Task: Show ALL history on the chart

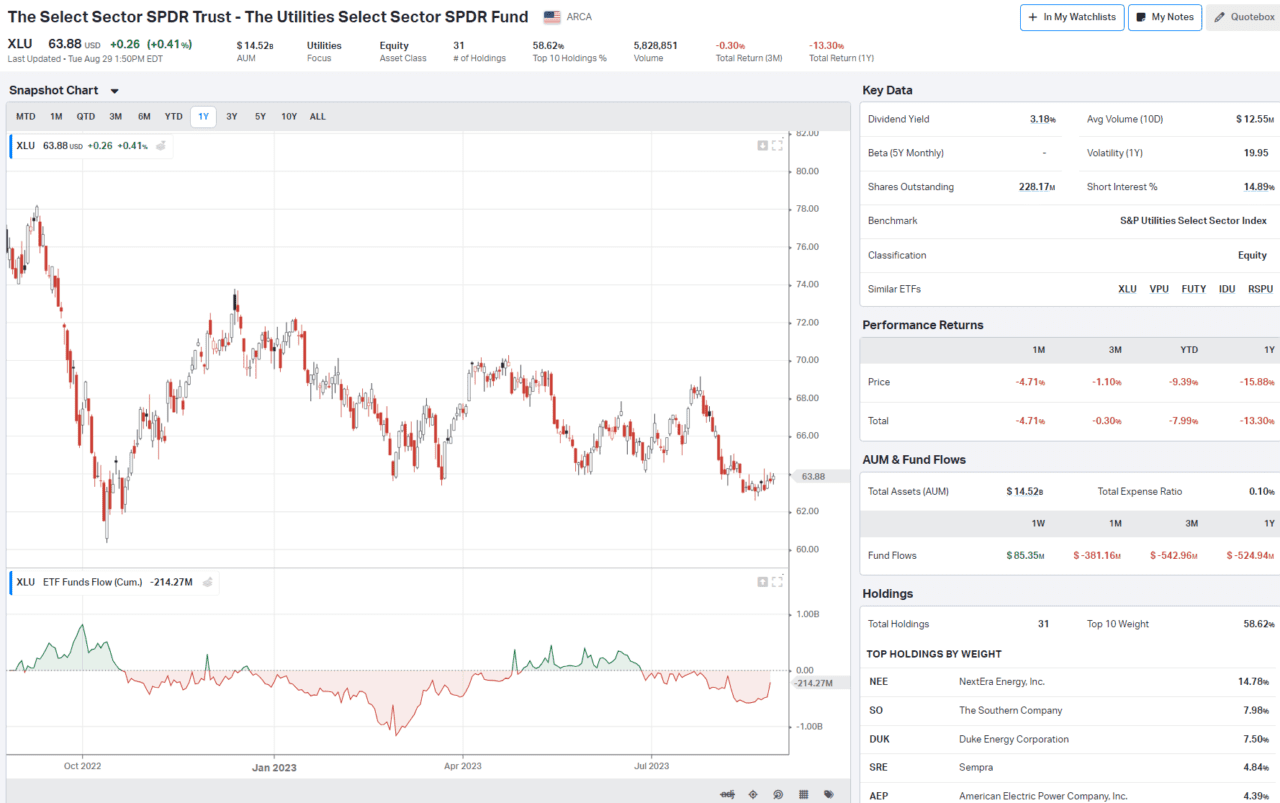Action: 317,117
